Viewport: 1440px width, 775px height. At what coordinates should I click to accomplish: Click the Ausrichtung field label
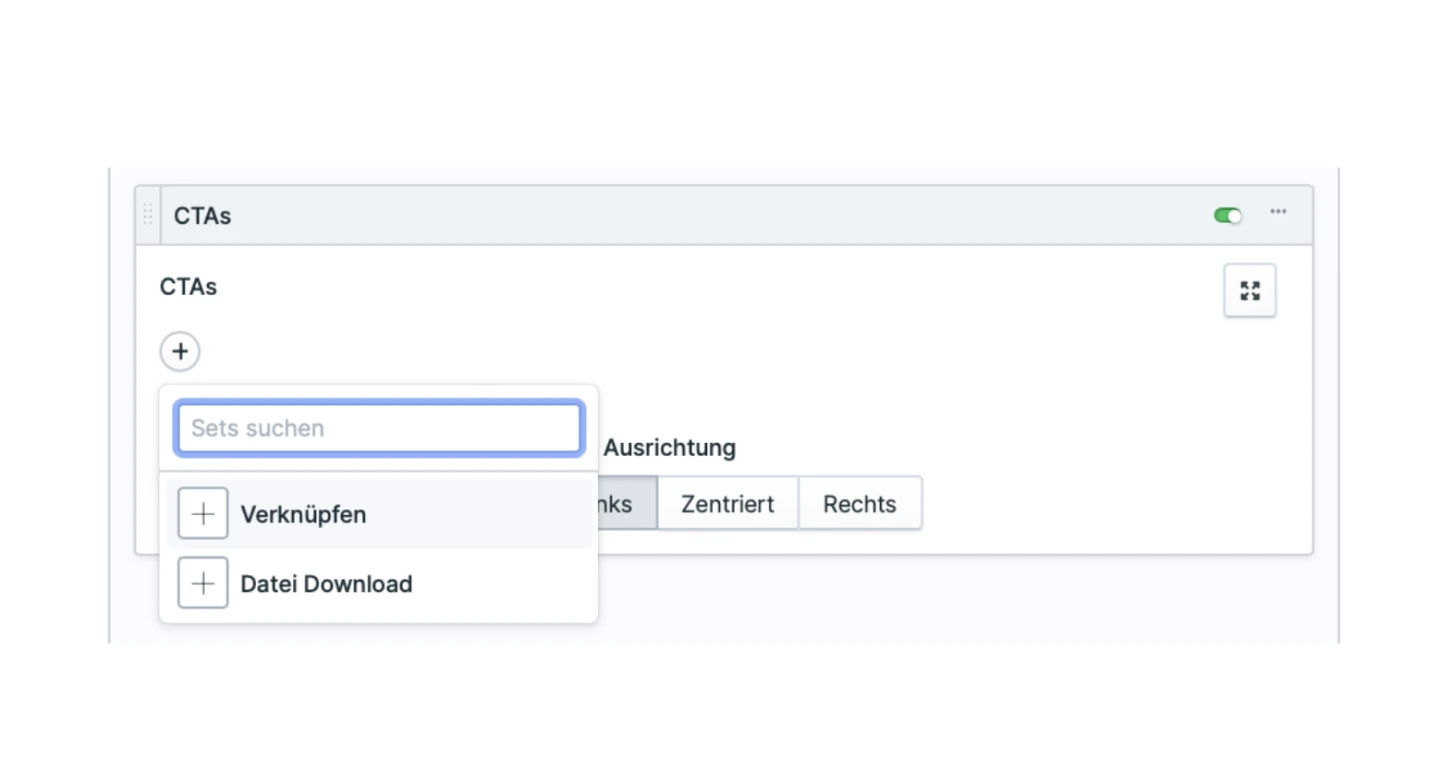[x=669, y=448]
